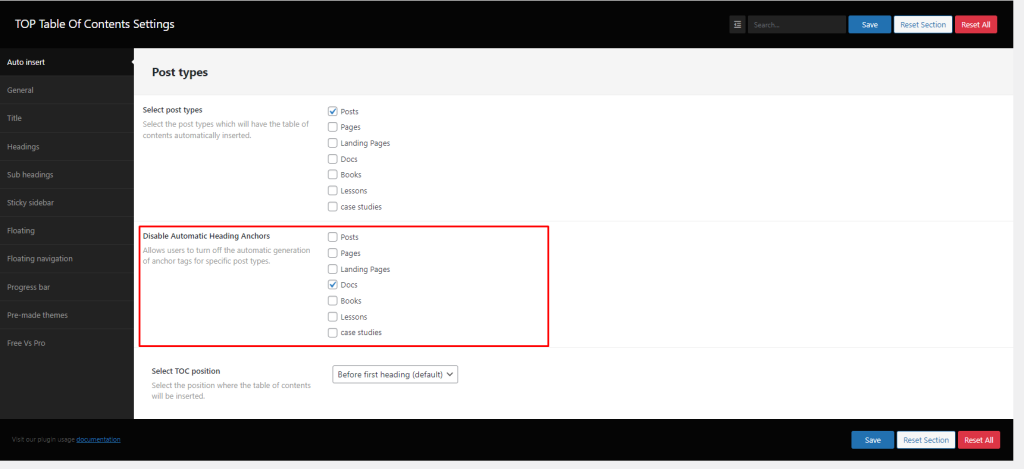Image resolution: width=1024 pixels, height=469 pixels.
Task: Click the Select post types label
Action: [x=172, y=110]
